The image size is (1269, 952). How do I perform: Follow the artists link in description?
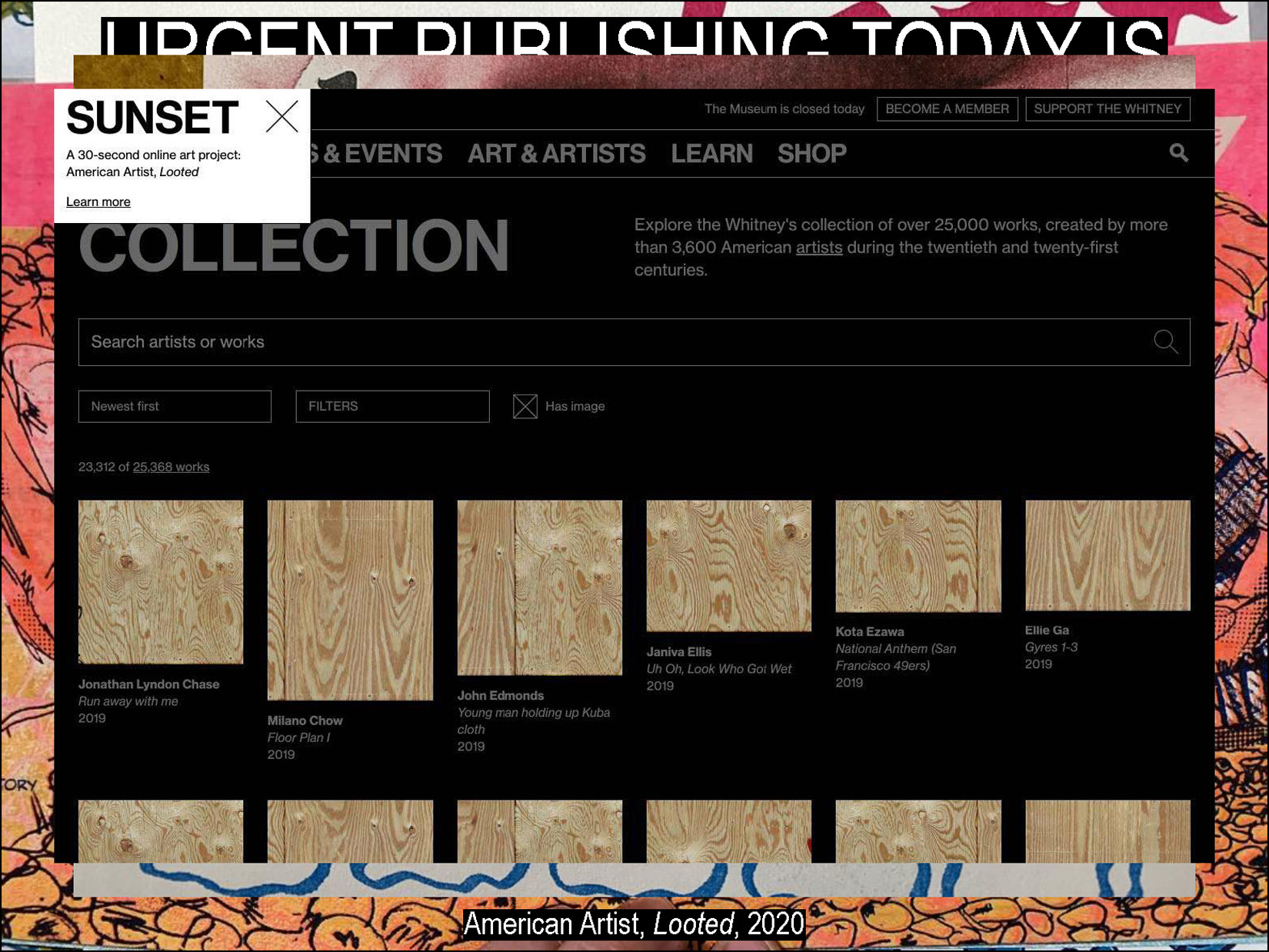point(819,248)
